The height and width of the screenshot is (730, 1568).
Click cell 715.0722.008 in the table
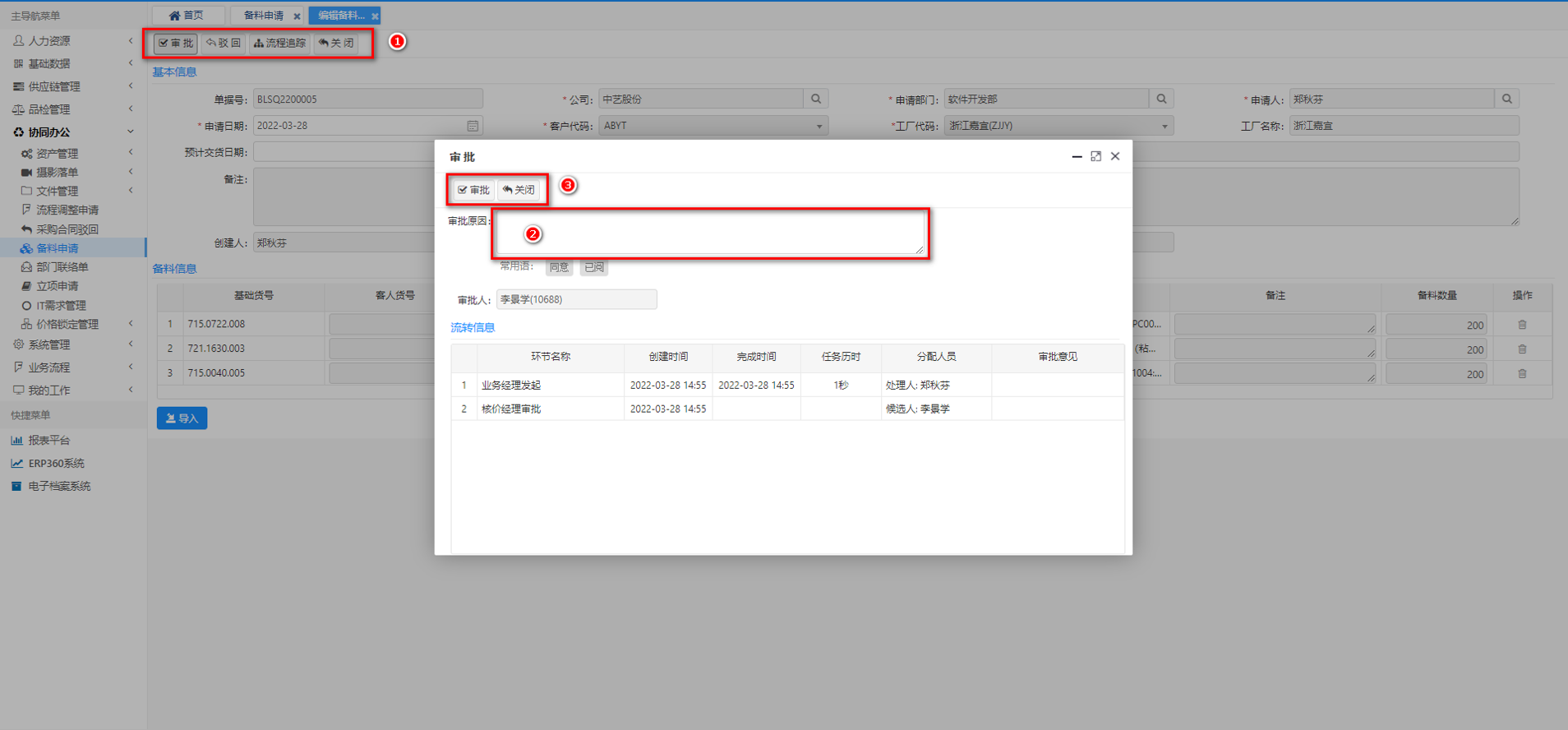tap(253, 324)
